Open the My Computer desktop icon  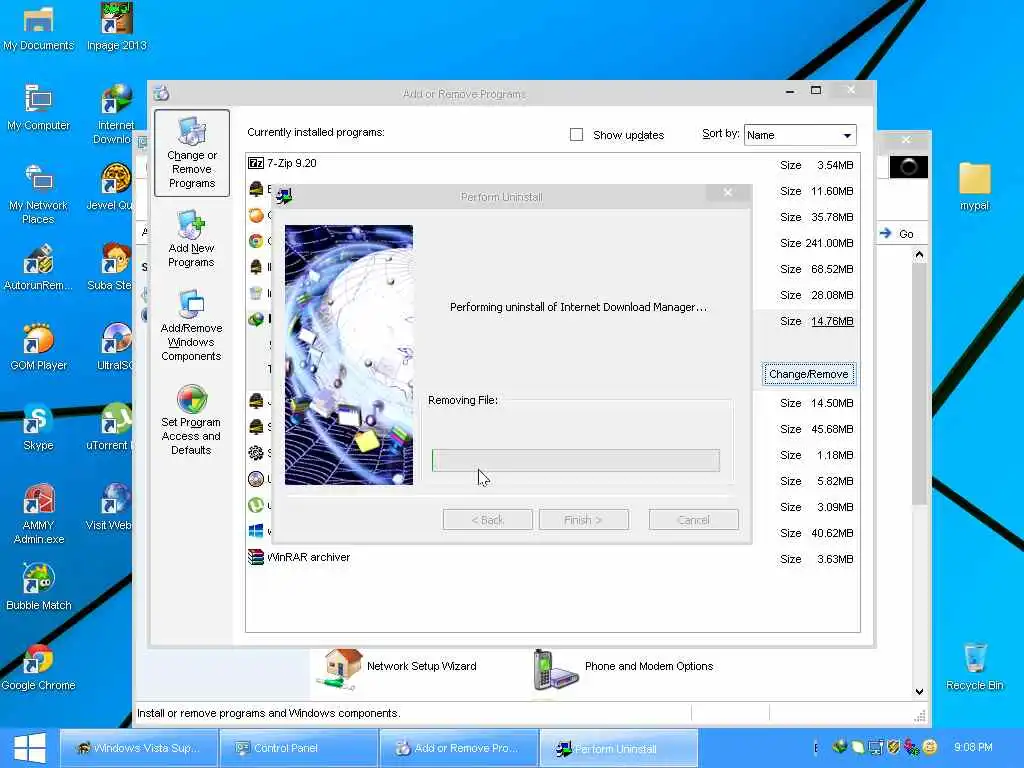point(38,108)
